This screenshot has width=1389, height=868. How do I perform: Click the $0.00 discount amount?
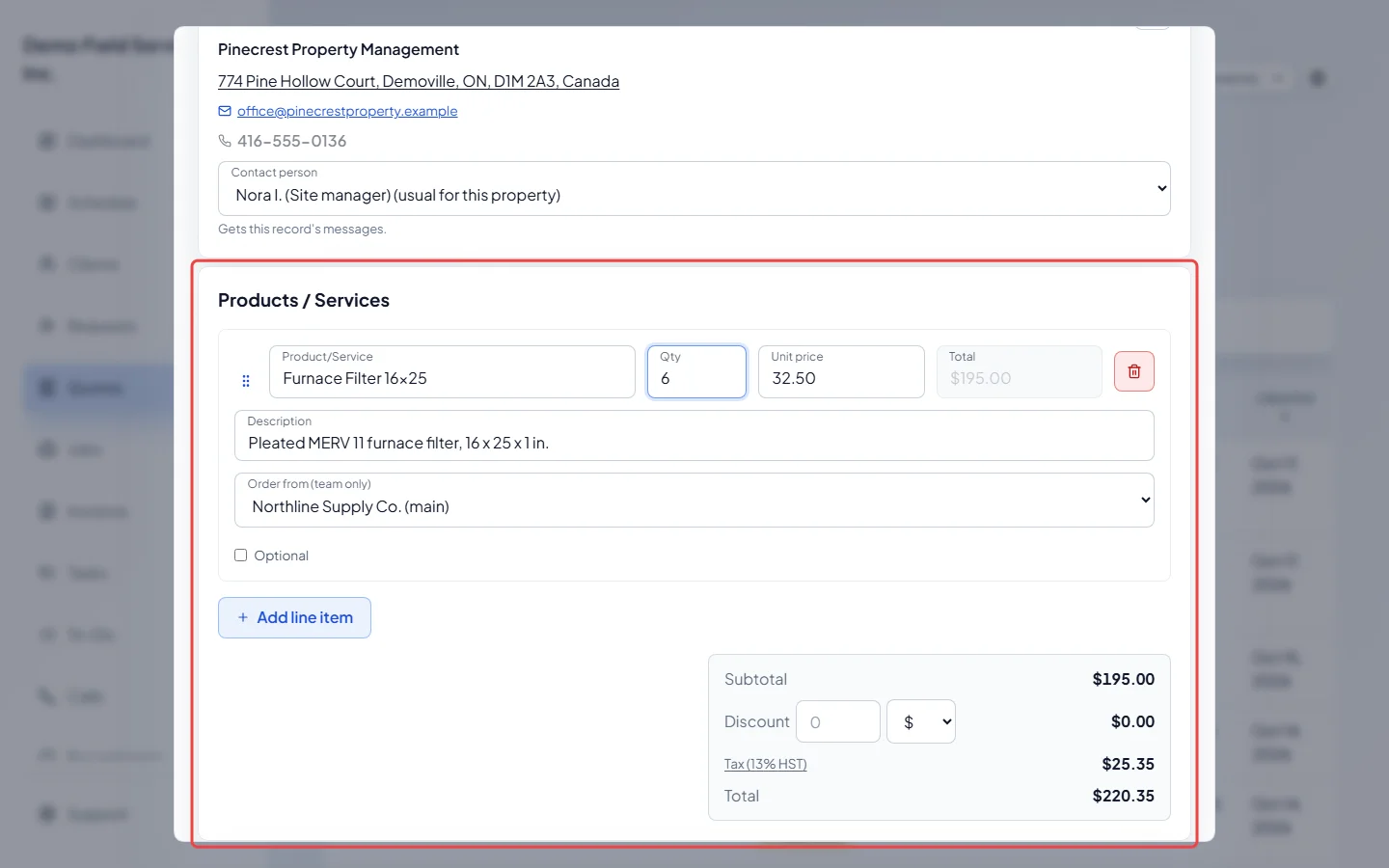pyautogui.click(x=1132, y=721)
